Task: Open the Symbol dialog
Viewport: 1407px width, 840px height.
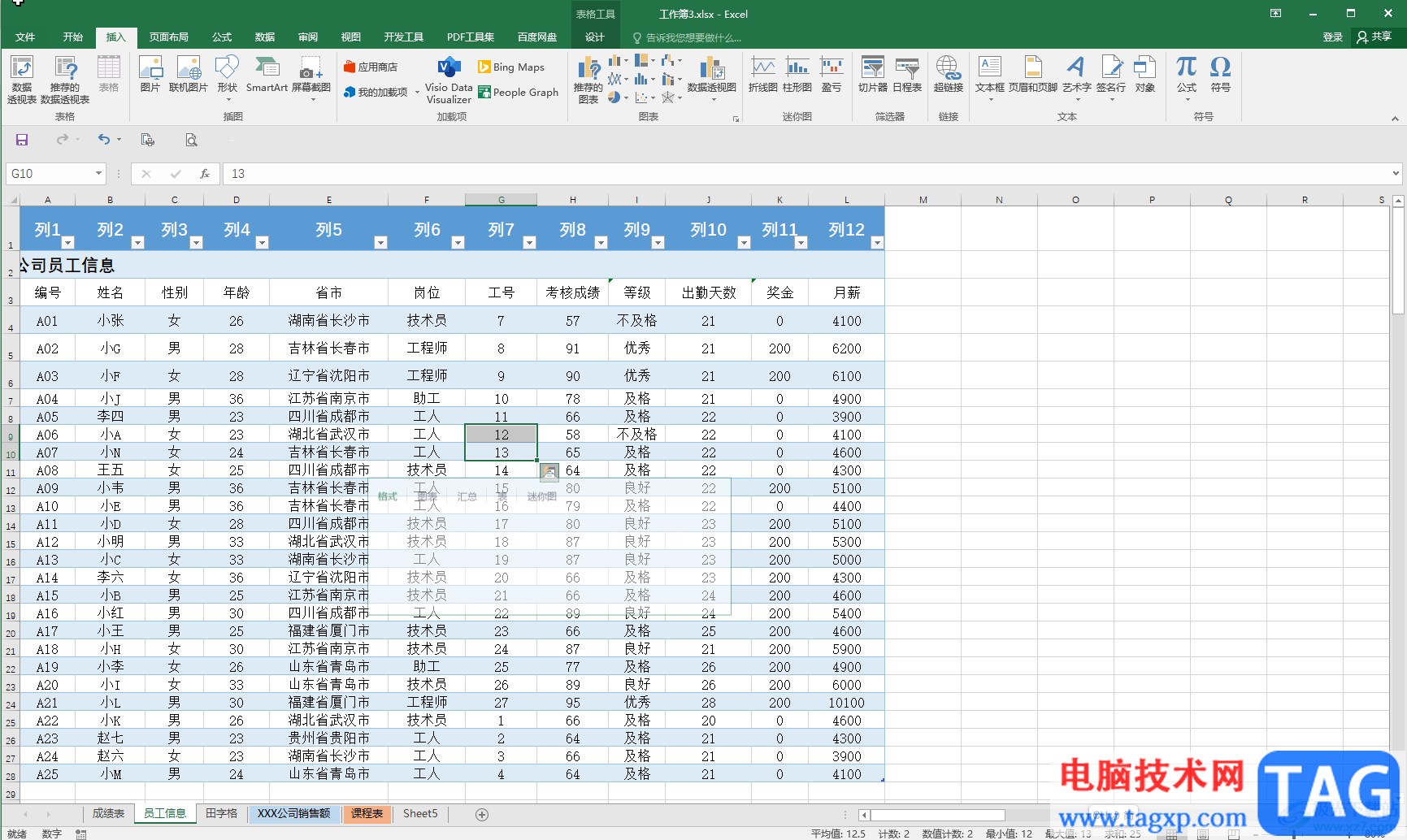Action: click(1220, 74)
